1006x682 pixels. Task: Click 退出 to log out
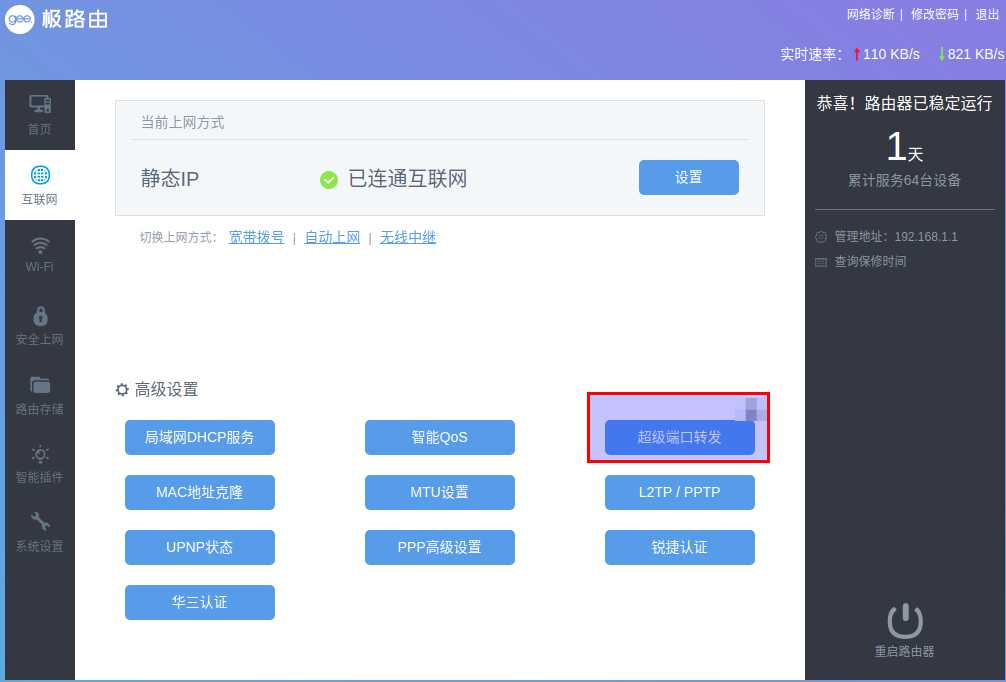[x=985, y=14]
